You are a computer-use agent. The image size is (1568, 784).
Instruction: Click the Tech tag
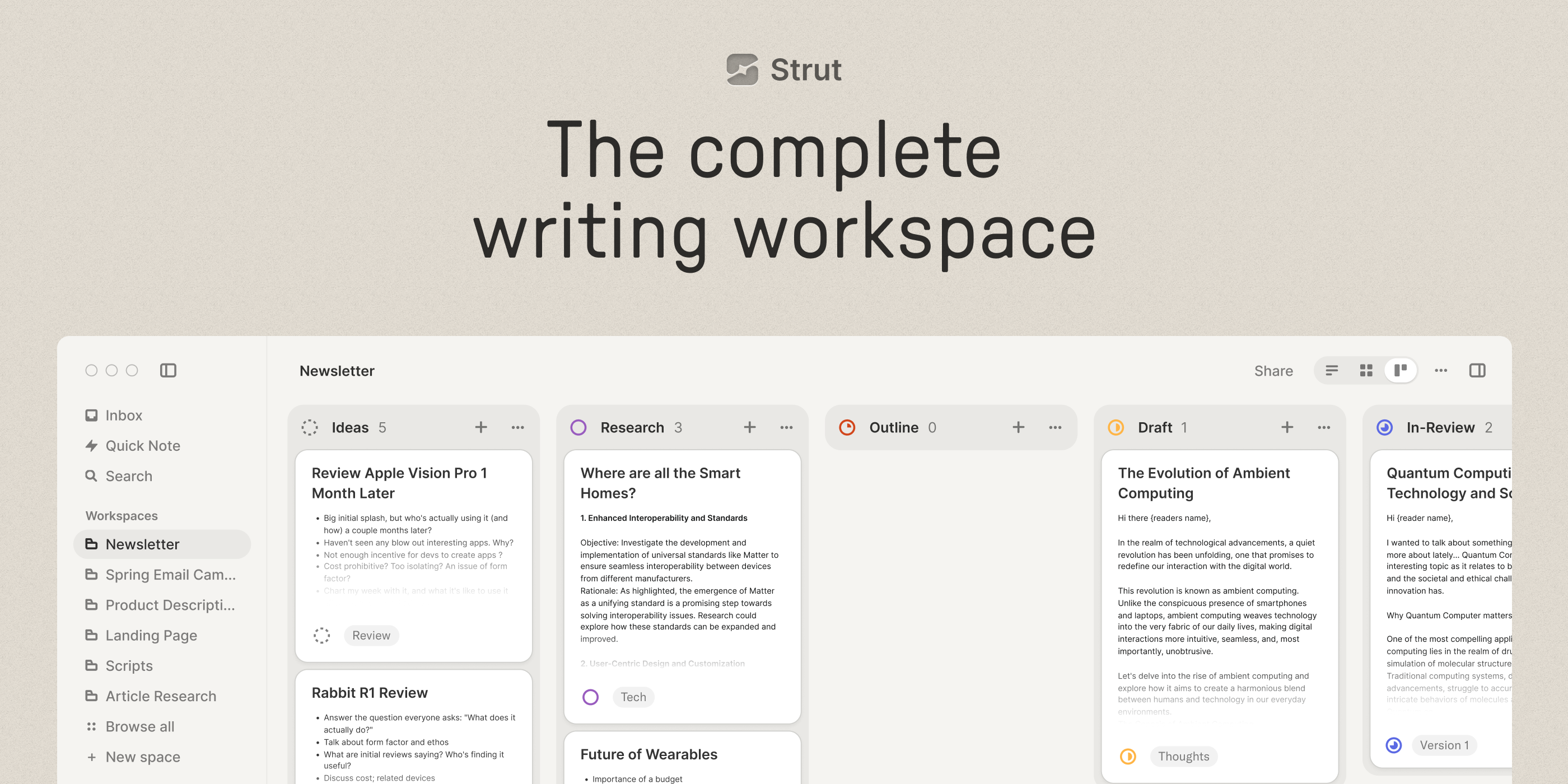click(x=634, y=697)
